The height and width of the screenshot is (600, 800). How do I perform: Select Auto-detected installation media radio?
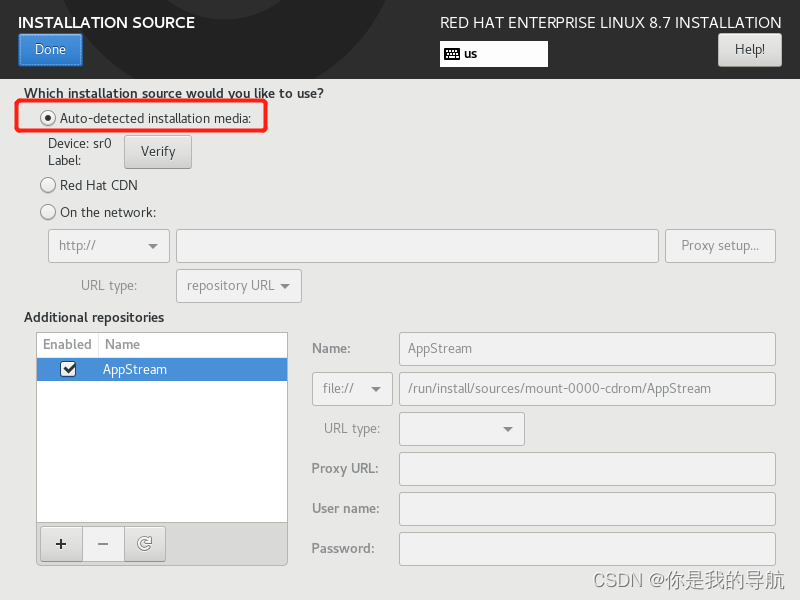pyautogui.click(x=48, y=118)
